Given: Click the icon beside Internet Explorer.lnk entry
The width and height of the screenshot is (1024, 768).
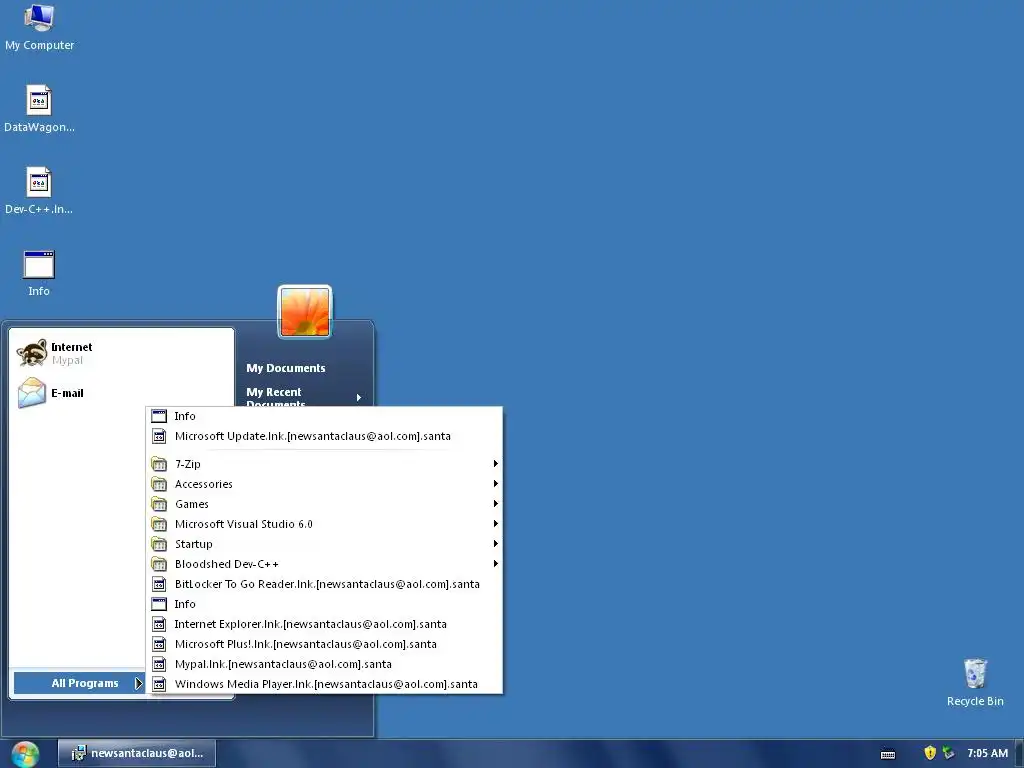Looking at the screenshot, I should [159, 624].
